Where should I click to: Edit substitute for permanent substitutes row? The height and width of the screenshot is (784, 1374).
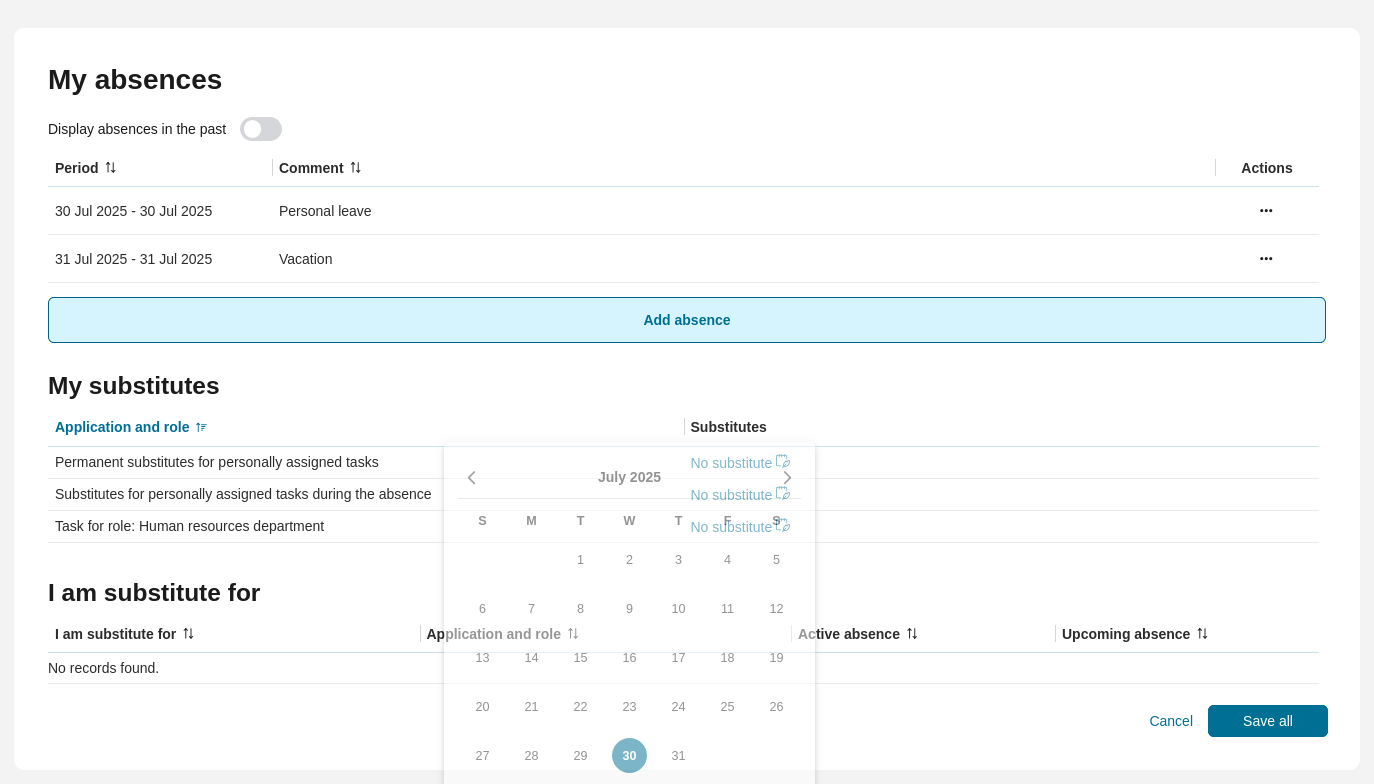click(783, 461)
